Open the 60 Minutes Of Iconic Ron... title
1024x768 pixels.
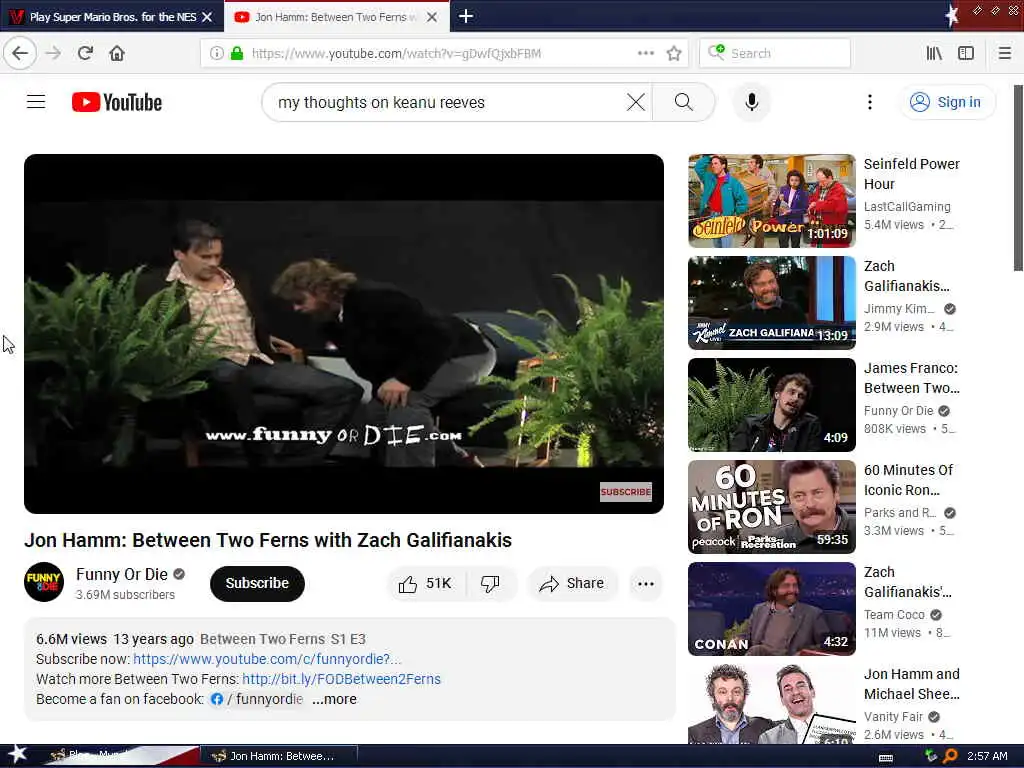908,479
